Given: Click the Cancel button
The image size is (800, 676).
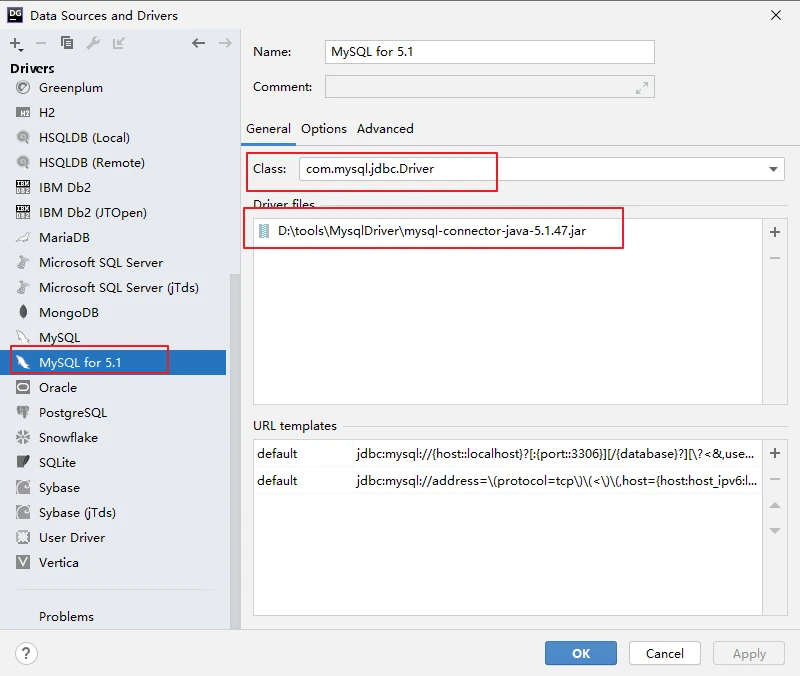Looking at the screenshot, I should tap(665, 653).
